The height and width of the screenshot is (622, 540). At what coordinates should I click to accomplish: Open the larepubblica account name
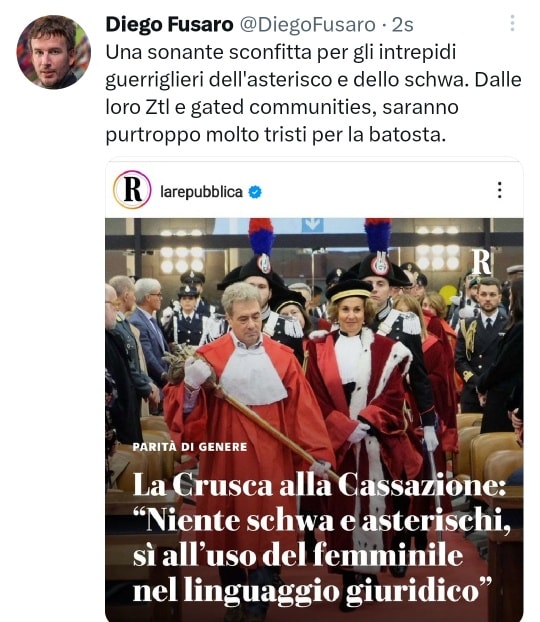(x=201, y=192)
